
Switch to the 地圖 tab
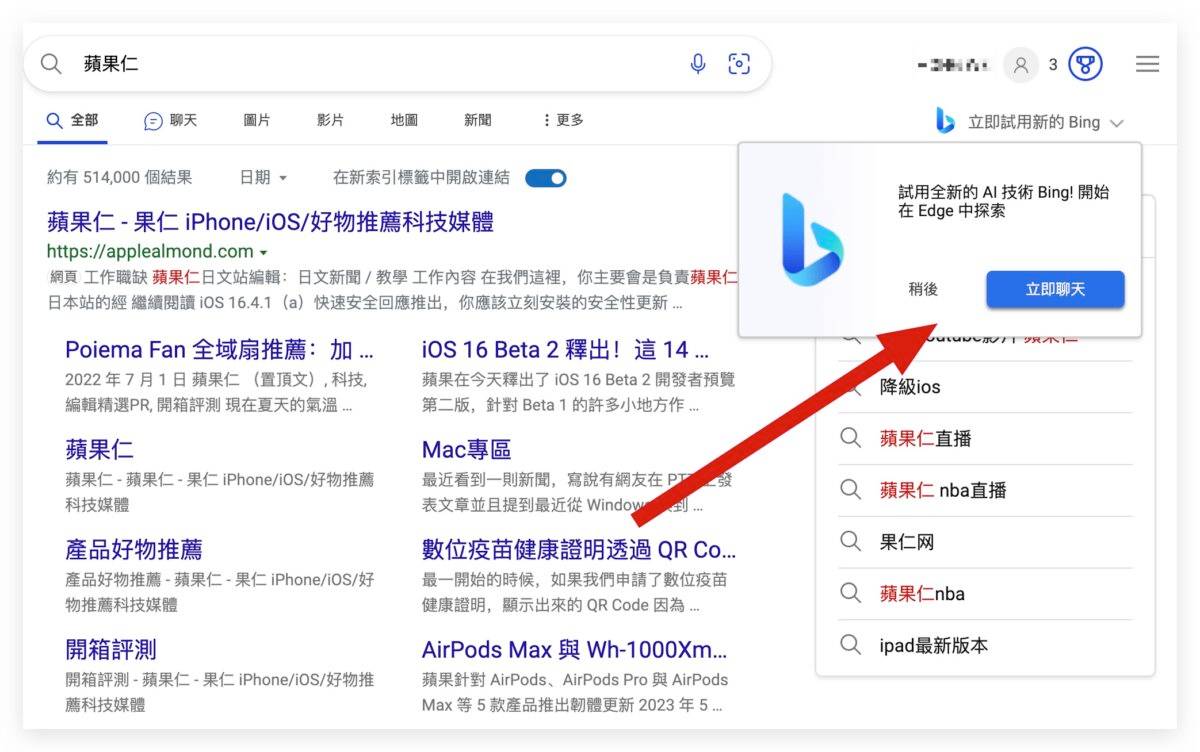pos(404,120)
